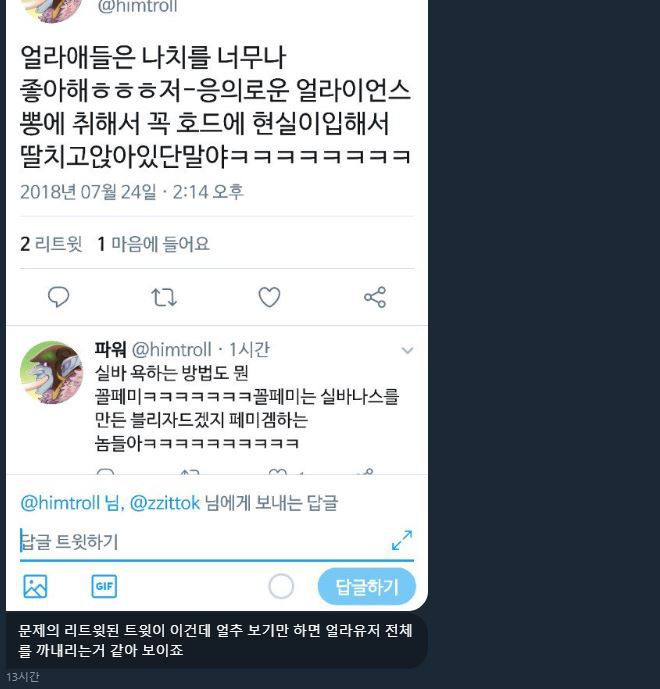Expand the reply composer with arrows icon
This screenshot has height=689, width=660.
[x=402, y=540]
